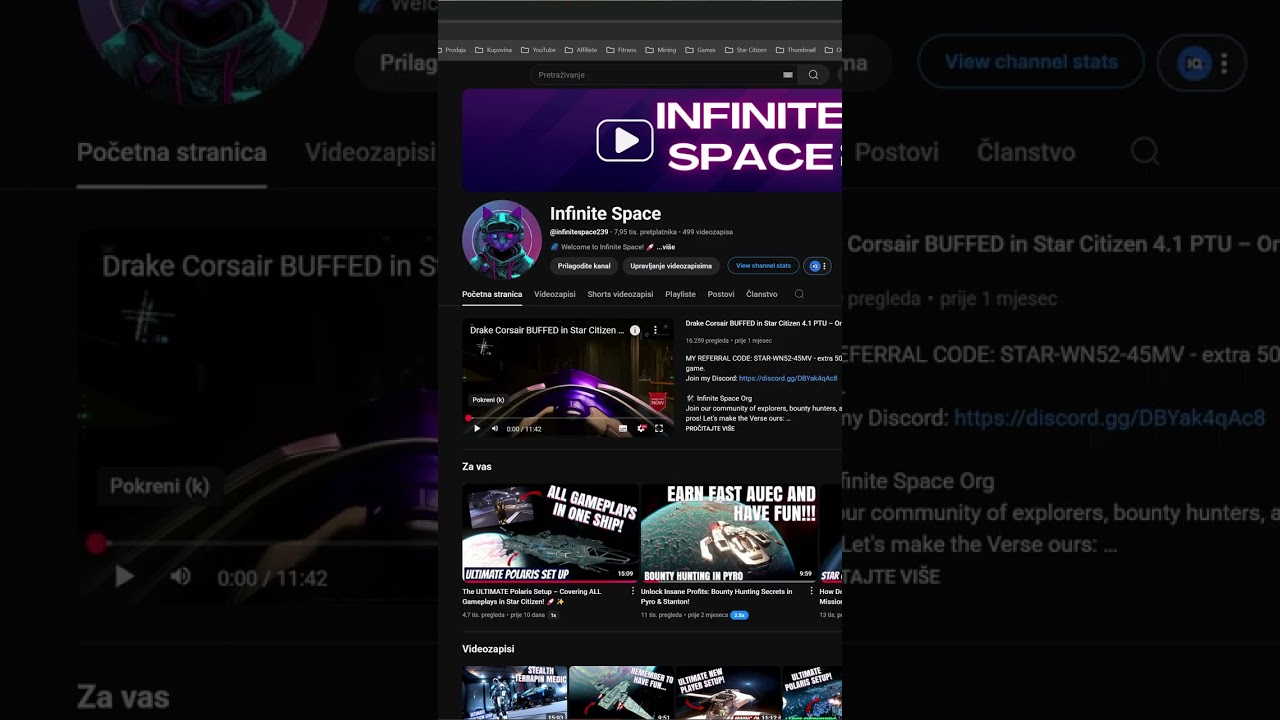The image size is (1280, 720).
Task: Open the REMEMBER TO HAVE FUN thumbnail
Action: point(621,693)
